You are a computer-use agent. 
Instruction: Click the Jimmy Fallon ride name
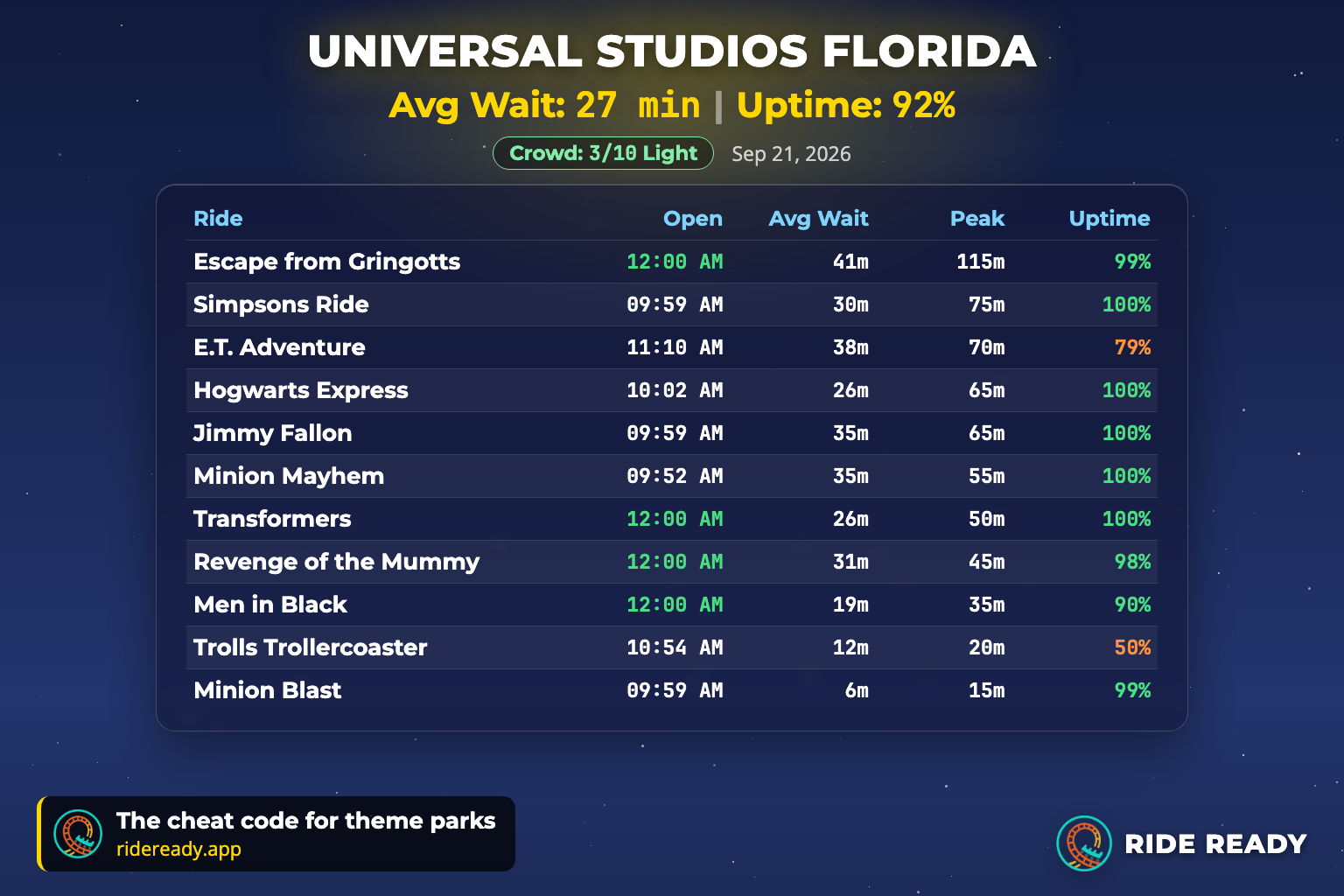click(x=272, y=433)
